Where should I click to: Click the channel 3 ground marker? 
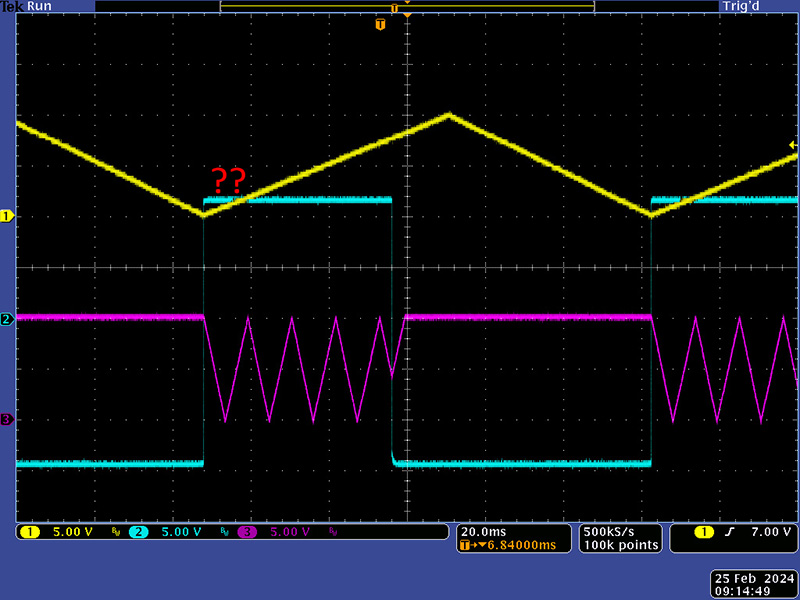[6, 420]
